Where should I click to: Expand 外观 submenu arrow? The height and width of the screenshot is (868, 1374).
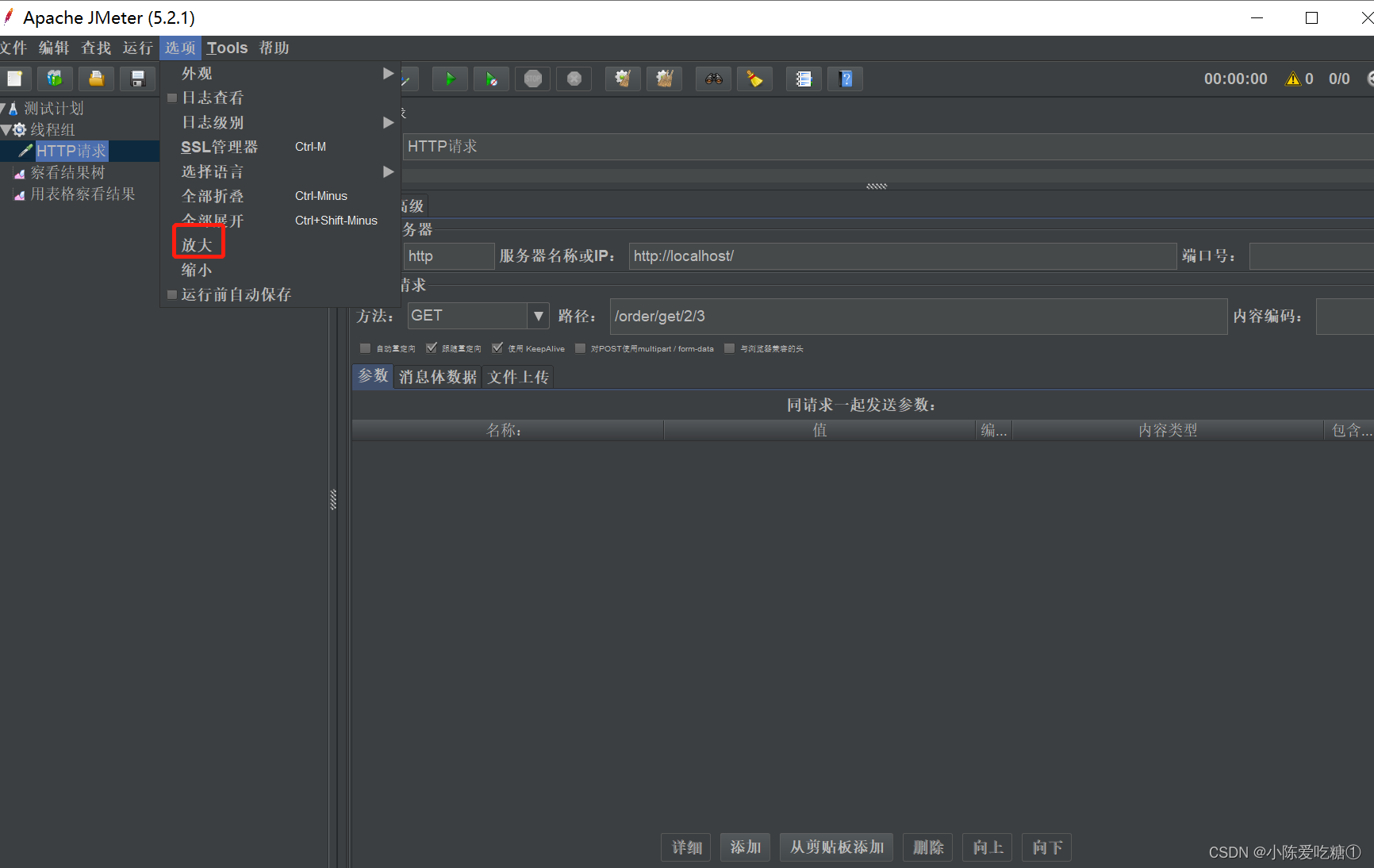tap(388, 73)
